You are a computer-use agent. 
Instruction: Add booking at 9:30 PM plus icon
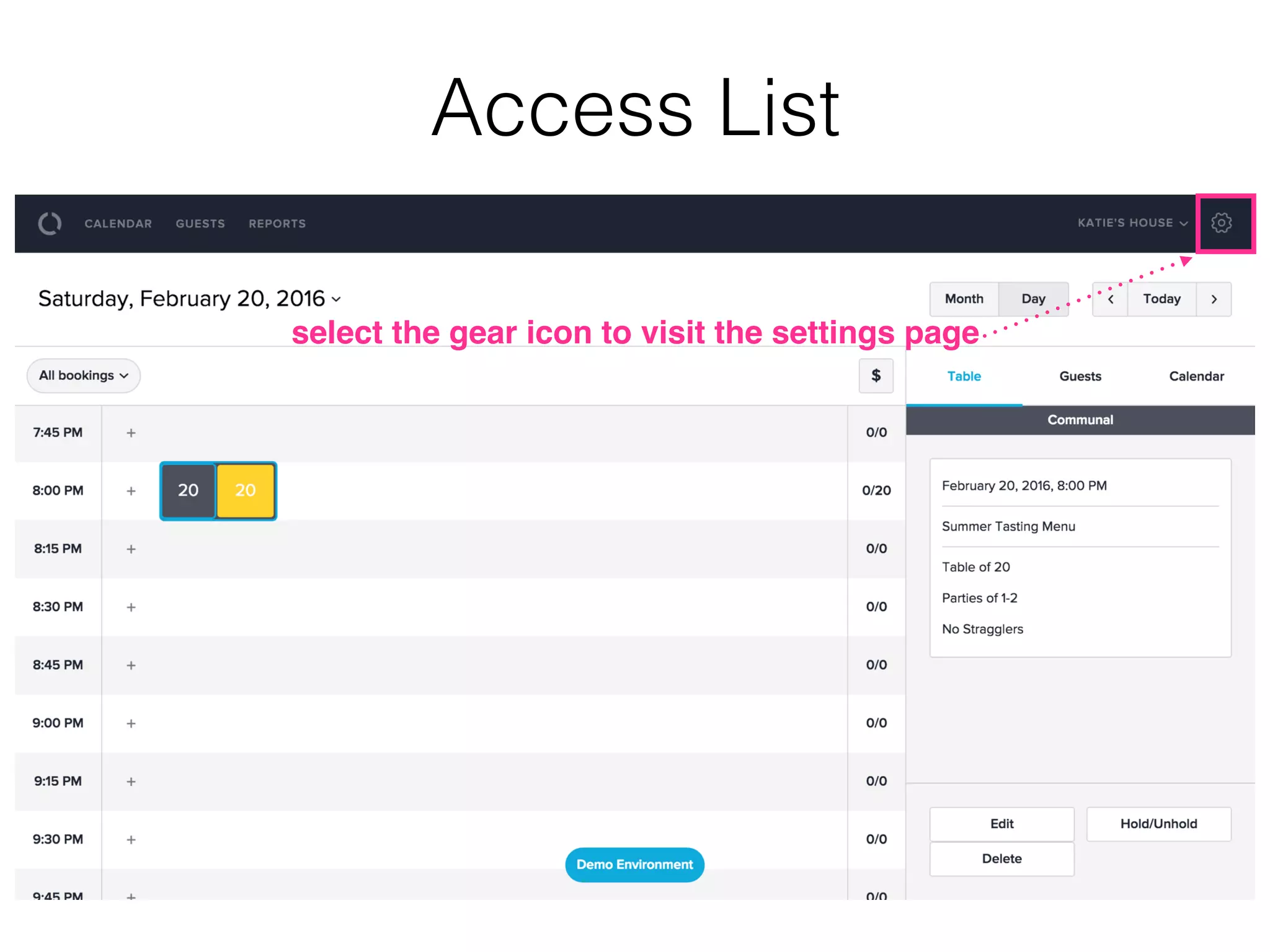[131, 840]
